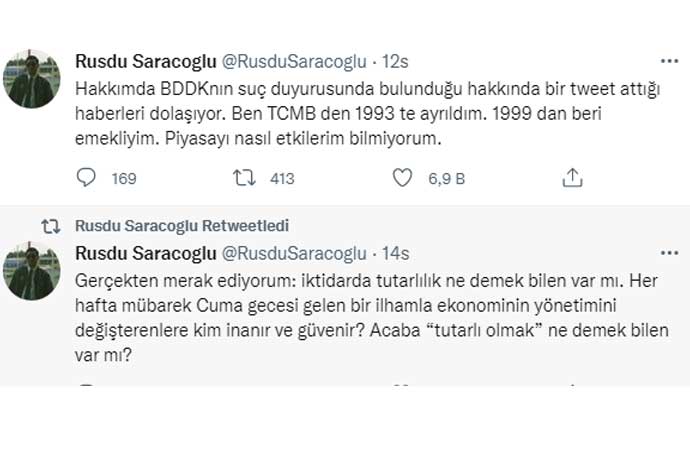Open Rusdu Saracoglu name on second tweet
The width and height of the screenshot is (690, 450).
click(x=141, y=254)
